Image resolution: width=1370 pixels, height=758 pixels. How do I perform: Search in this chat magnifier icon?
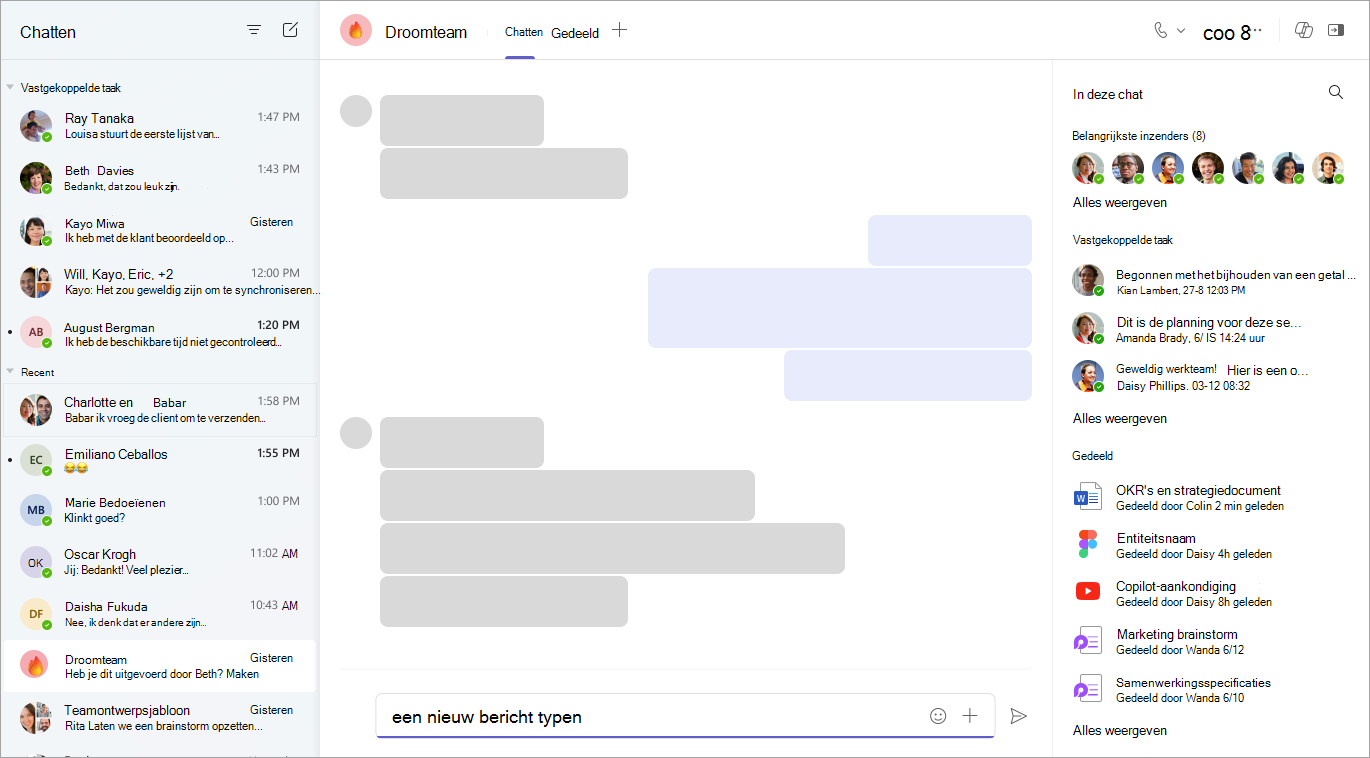click(1336, 92)
